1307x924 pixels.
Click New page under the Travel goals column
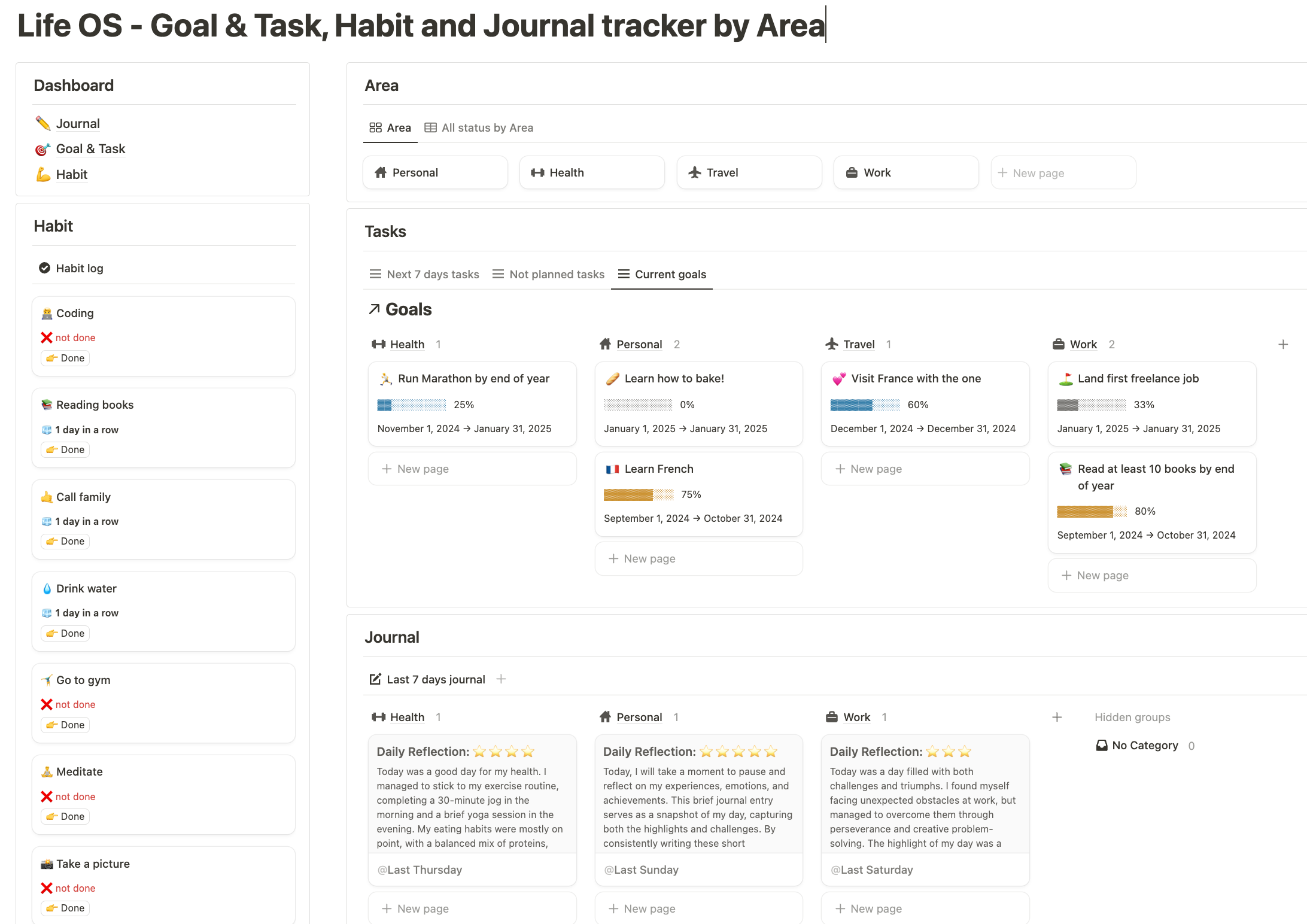925,469
